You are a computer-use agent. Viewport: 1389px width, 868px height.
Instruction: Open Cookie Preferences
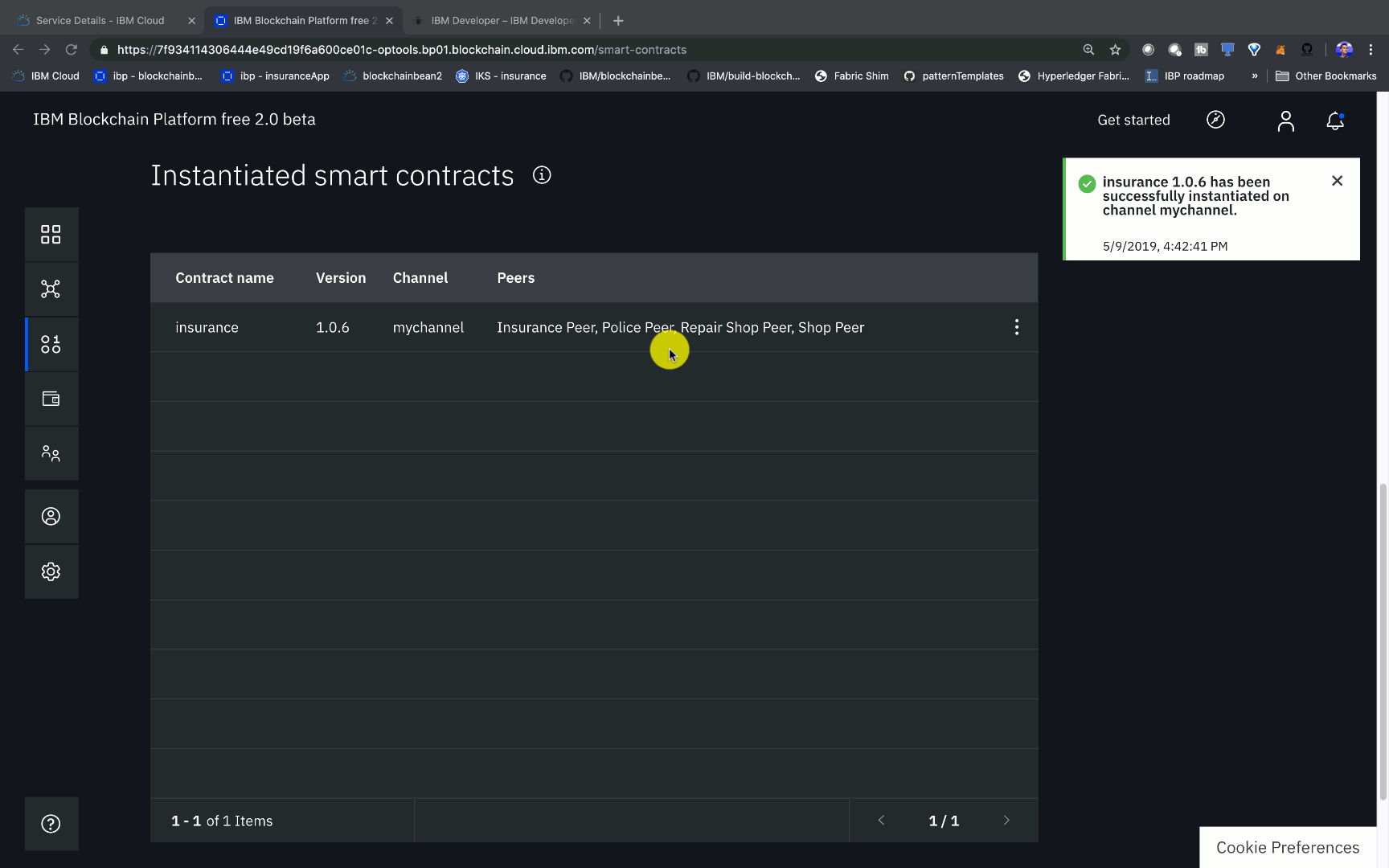point(1288,847)
